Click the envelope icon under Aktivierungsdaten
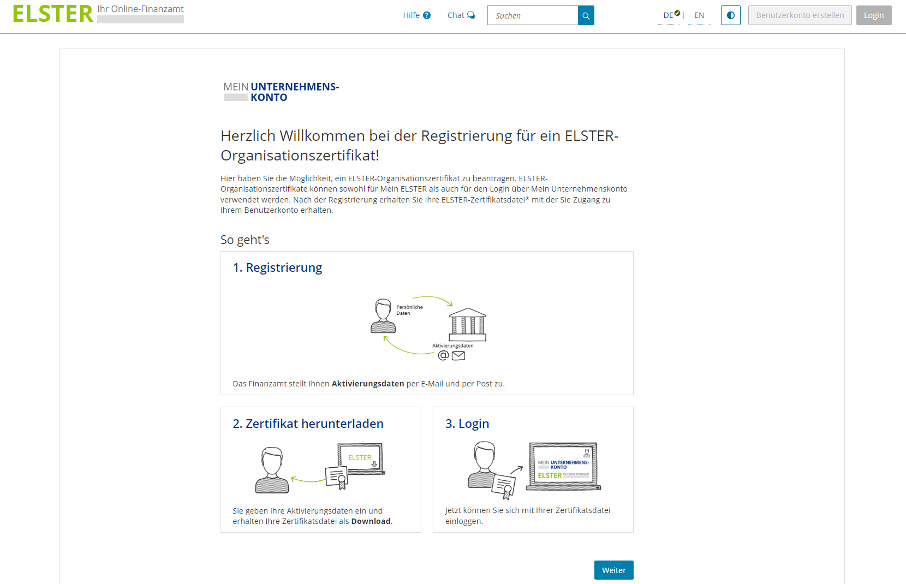906x584 pixels. pos(458,356)
